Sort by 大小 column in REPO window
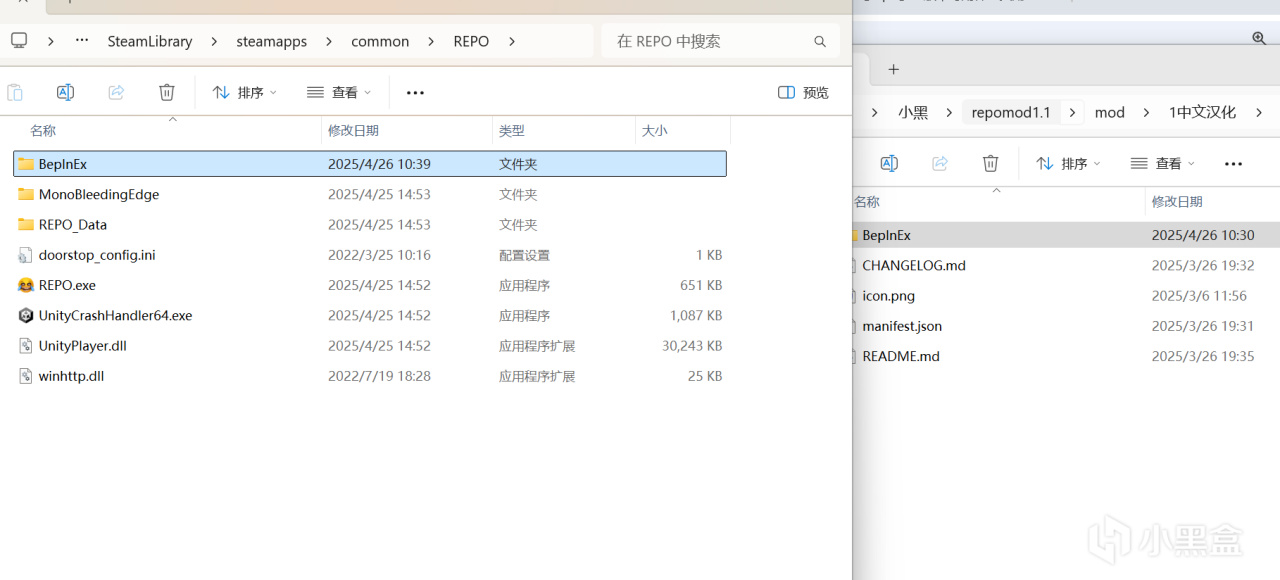Viewport: 1280px width, 580px height. pyautogui.click(x=654, y=131)
